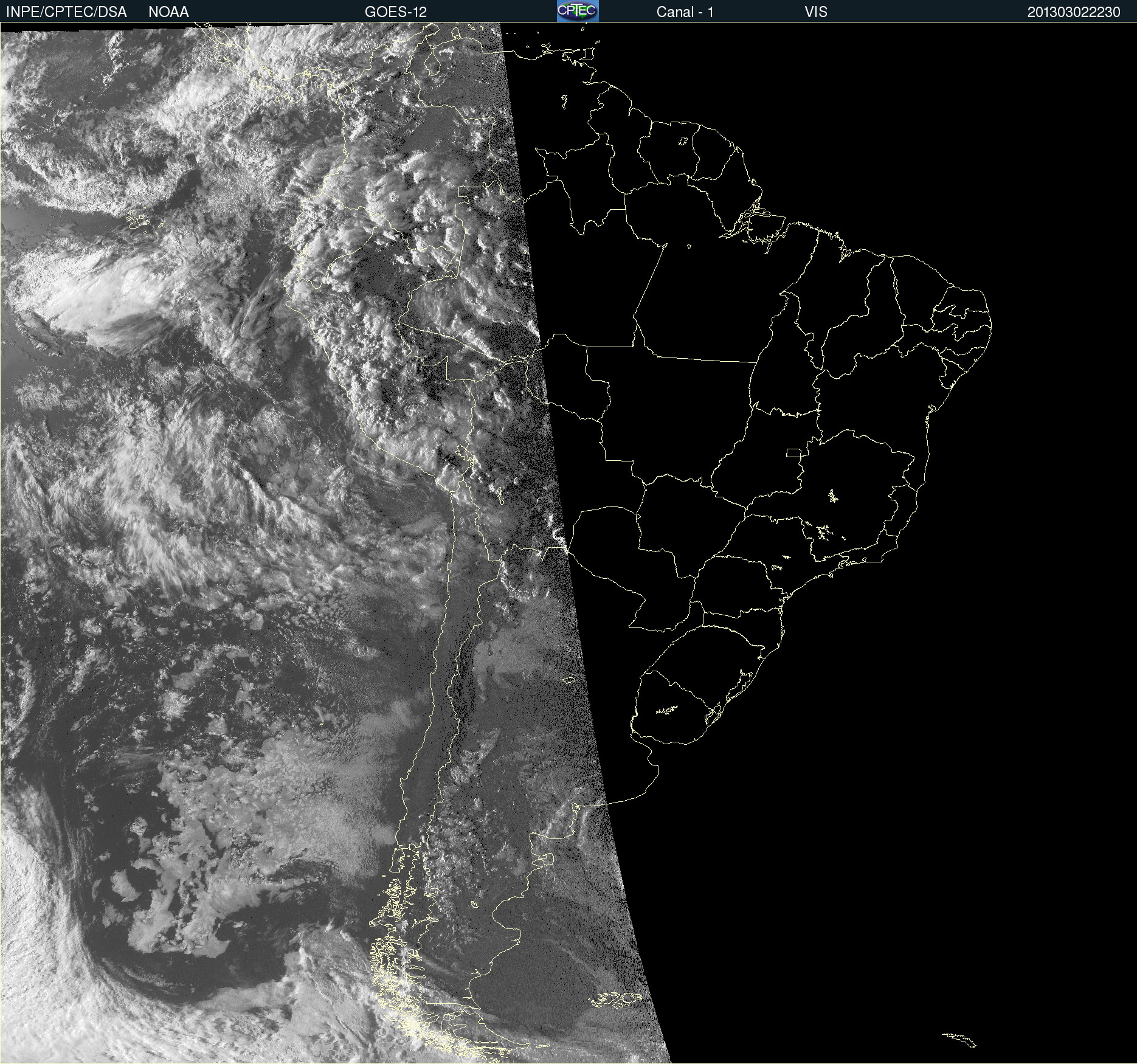The image size is (1137, 1064).
Task: Click the 201303022230 timestamp
Action: [1074, 12]
